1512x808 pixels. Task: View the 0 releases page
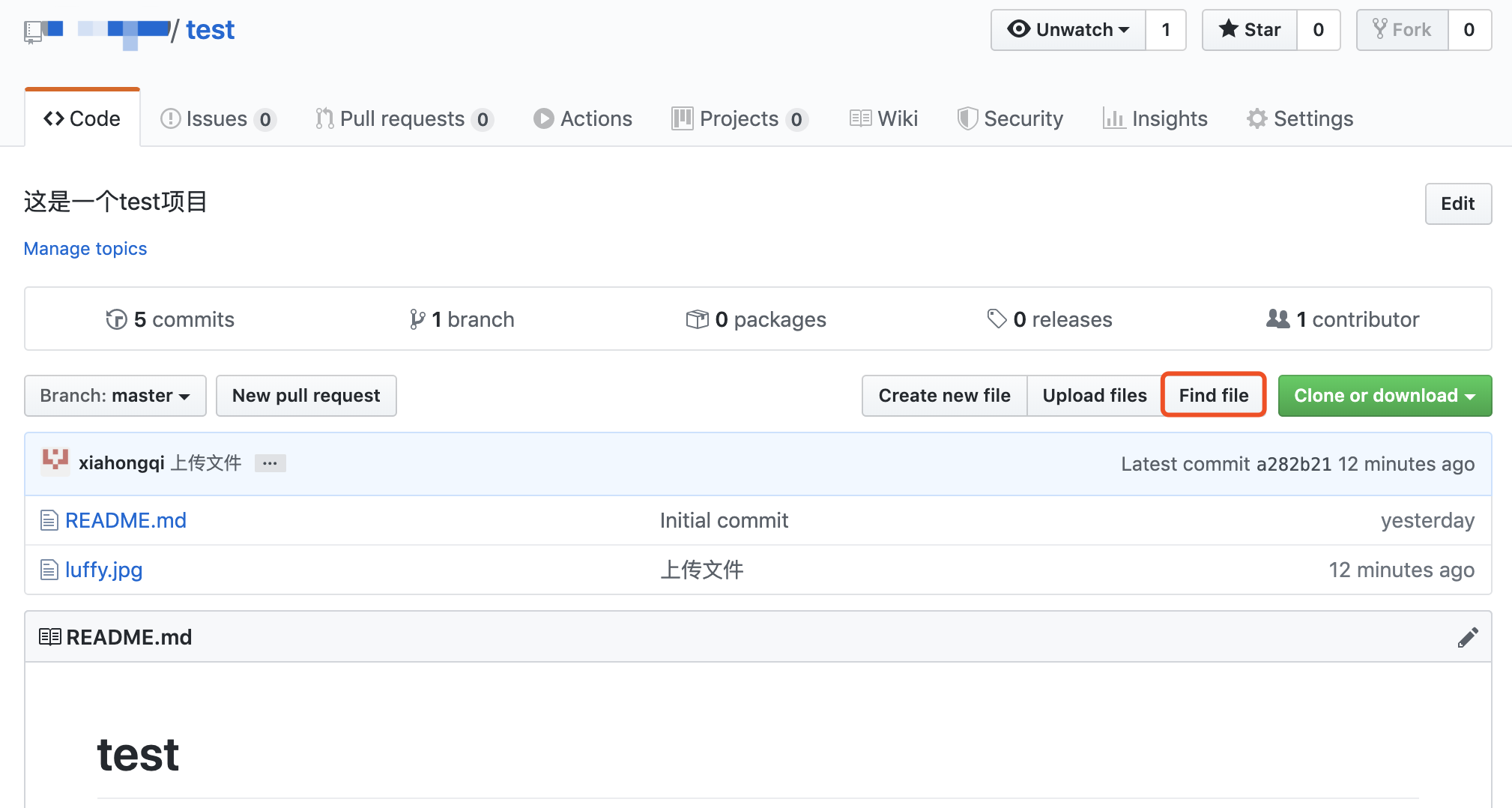[1050, 319]
